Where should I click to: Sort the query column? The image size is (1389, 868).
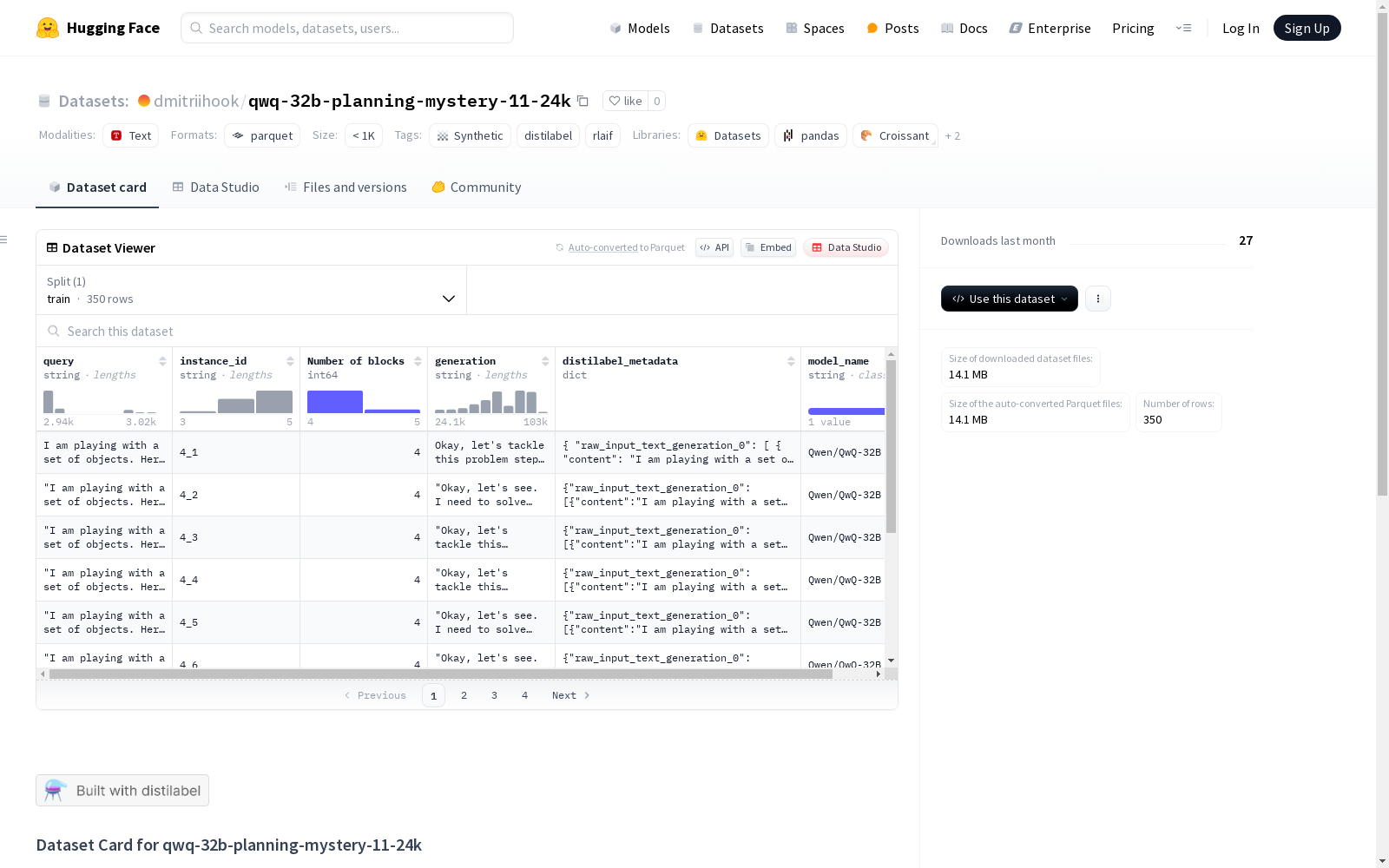[x=162, y=361]
